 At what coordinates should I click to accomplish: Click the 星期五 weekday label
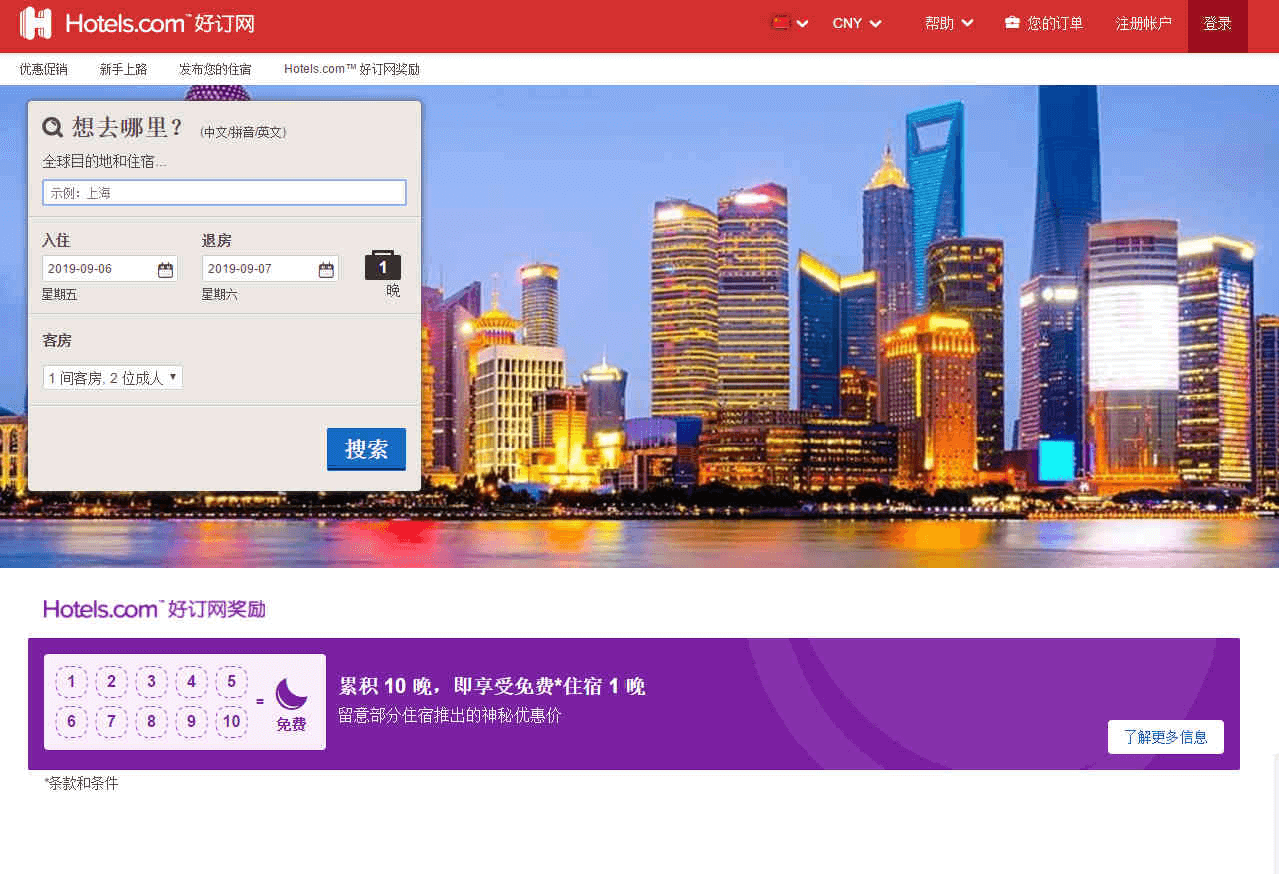[59, 294]
